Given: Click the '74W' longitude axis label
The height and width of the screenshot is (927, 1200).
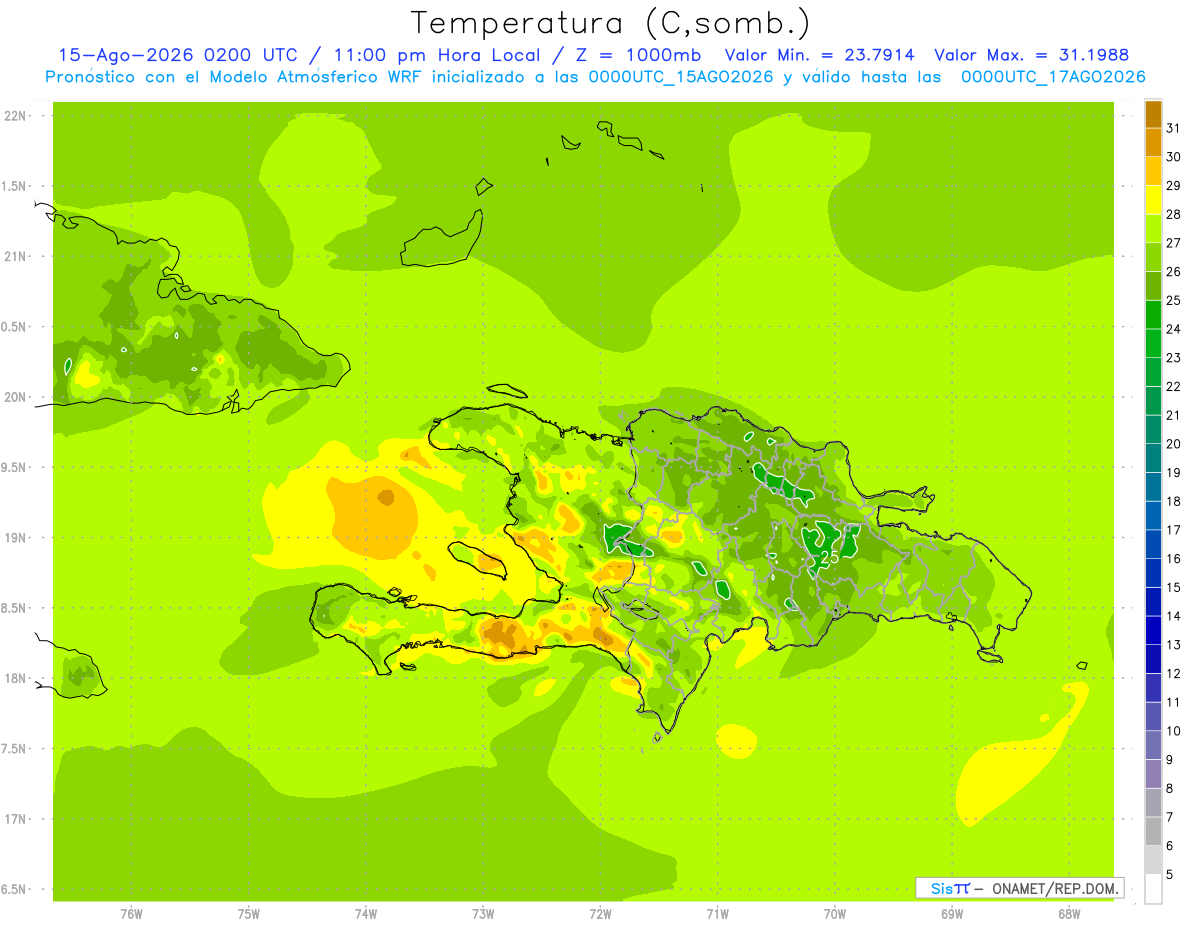Looking at the screenshot, I should (366, 913).
